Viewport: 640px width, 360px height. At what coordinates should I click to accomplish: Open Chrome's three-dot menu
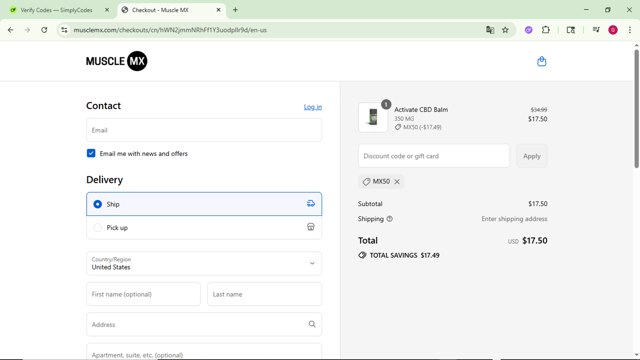(x=630, y=30)
